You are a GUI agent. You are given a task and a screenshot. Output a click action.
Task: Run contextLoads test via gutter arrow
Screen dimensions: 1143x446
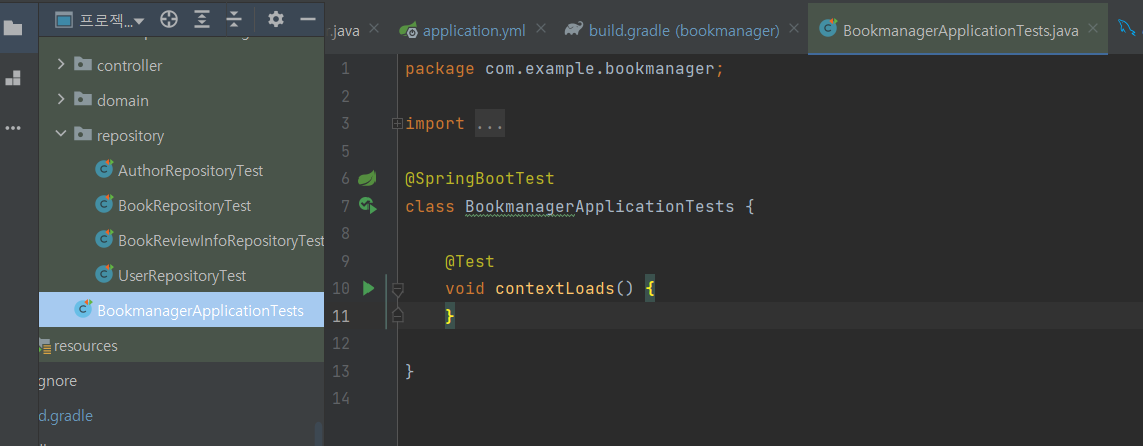pyautogui.click(x=368, y=289)
